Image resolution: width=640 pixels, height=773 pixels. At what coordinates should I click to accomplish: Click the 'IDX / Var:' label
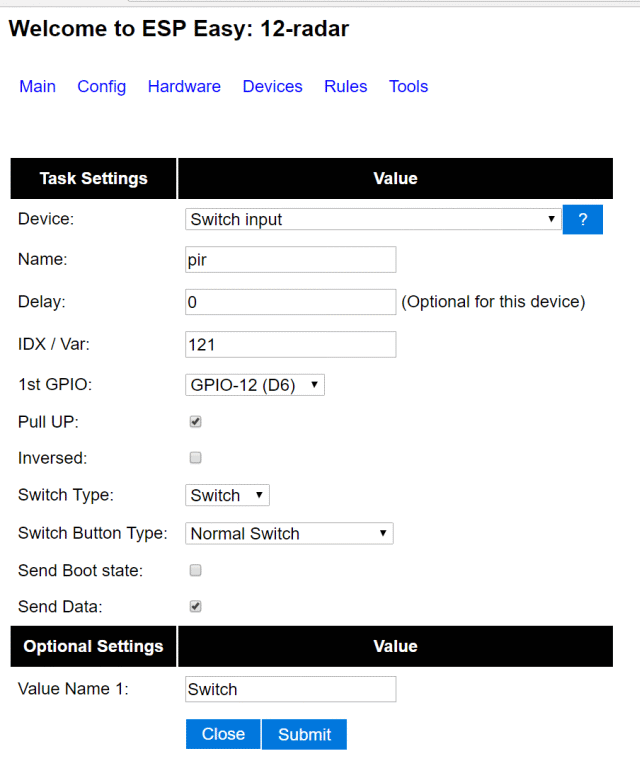point(54,344)
